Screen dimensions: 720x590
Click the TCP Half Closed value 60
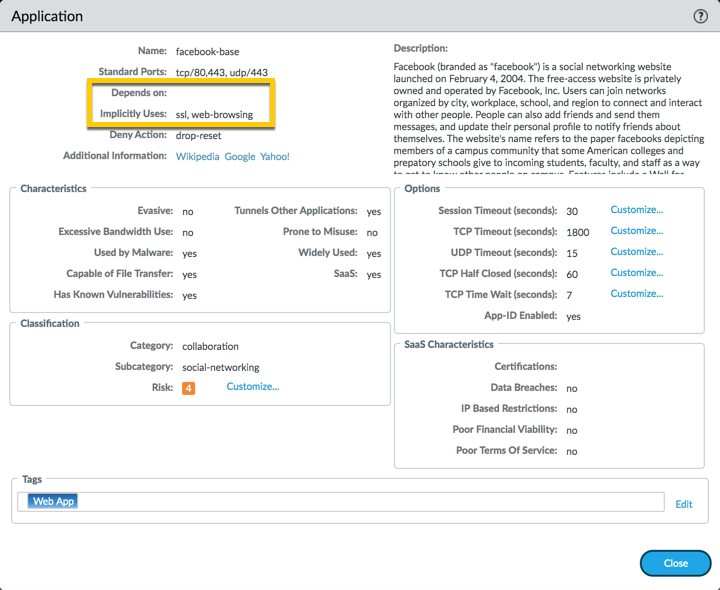572,275
